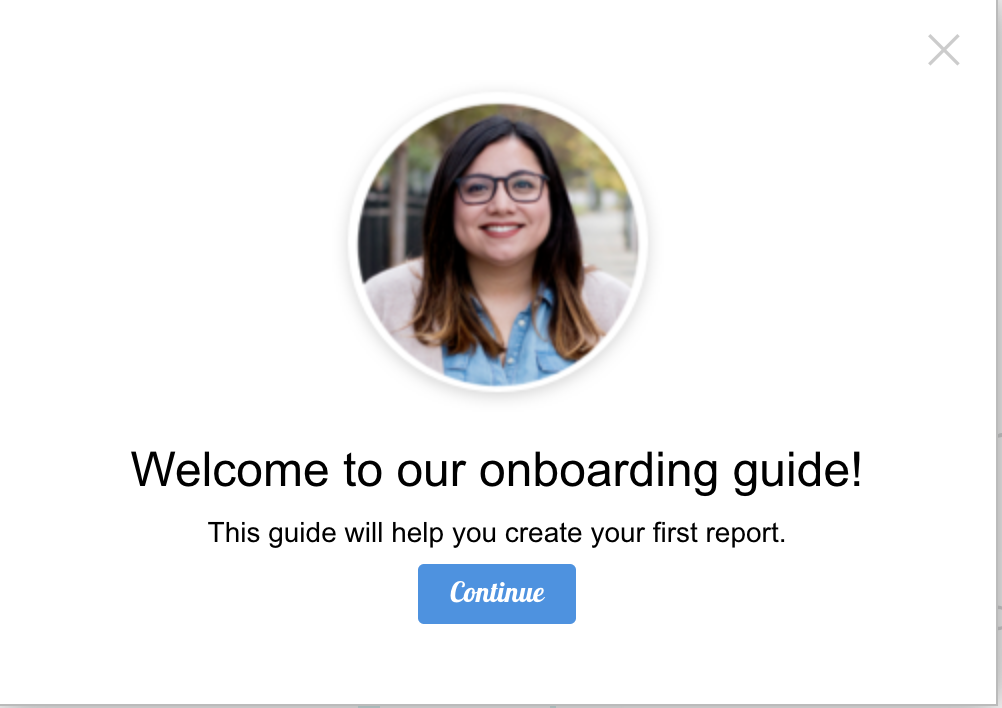
Task: Select the circular profile photo
Action: [x=498, y=243]
